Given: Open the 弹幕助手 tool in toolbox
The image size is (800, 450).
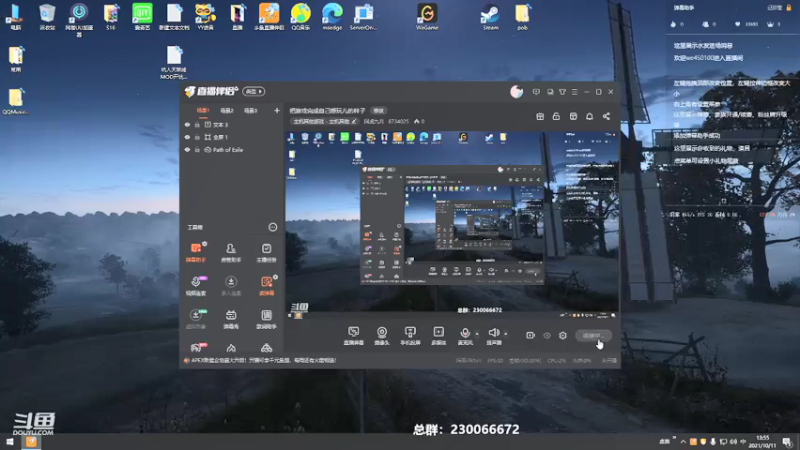Looking at the screenshot, I should pyautogui.click(x=196, y=252).
